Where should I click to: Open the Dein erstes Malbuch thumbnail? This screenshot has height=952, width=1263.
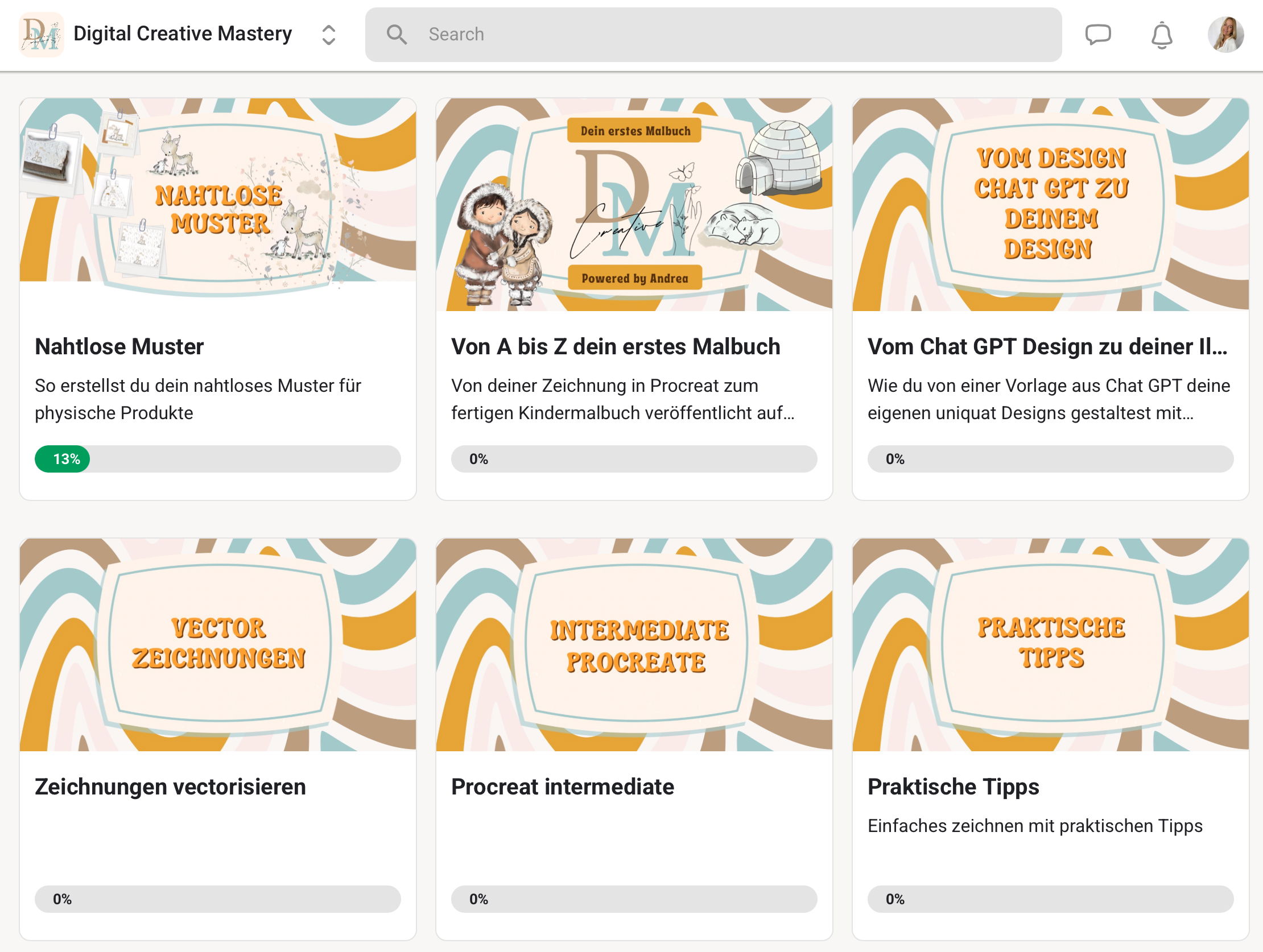(x=634, y=204)
